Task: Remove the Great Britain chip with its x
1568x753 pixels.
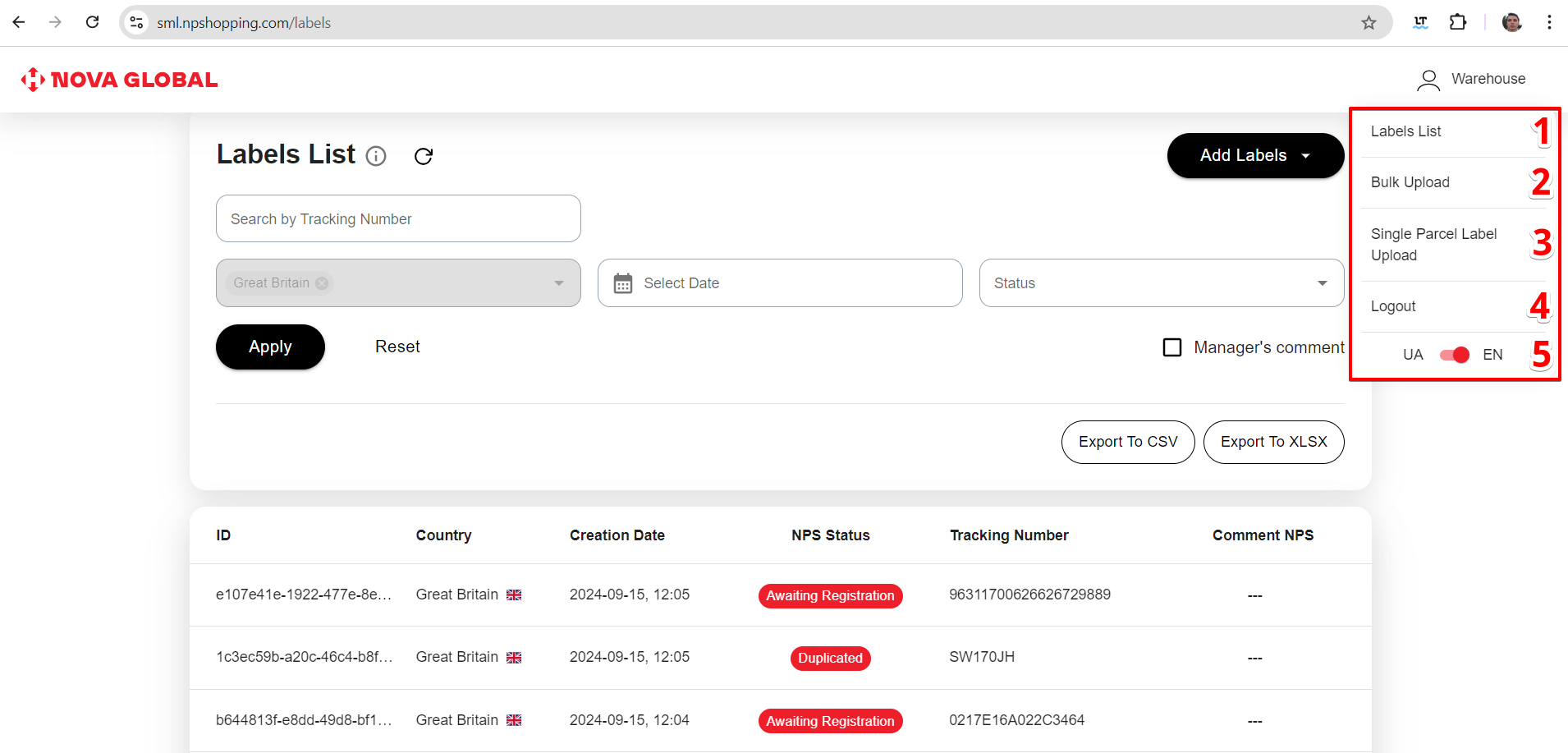Action: [x=323, y=283]
